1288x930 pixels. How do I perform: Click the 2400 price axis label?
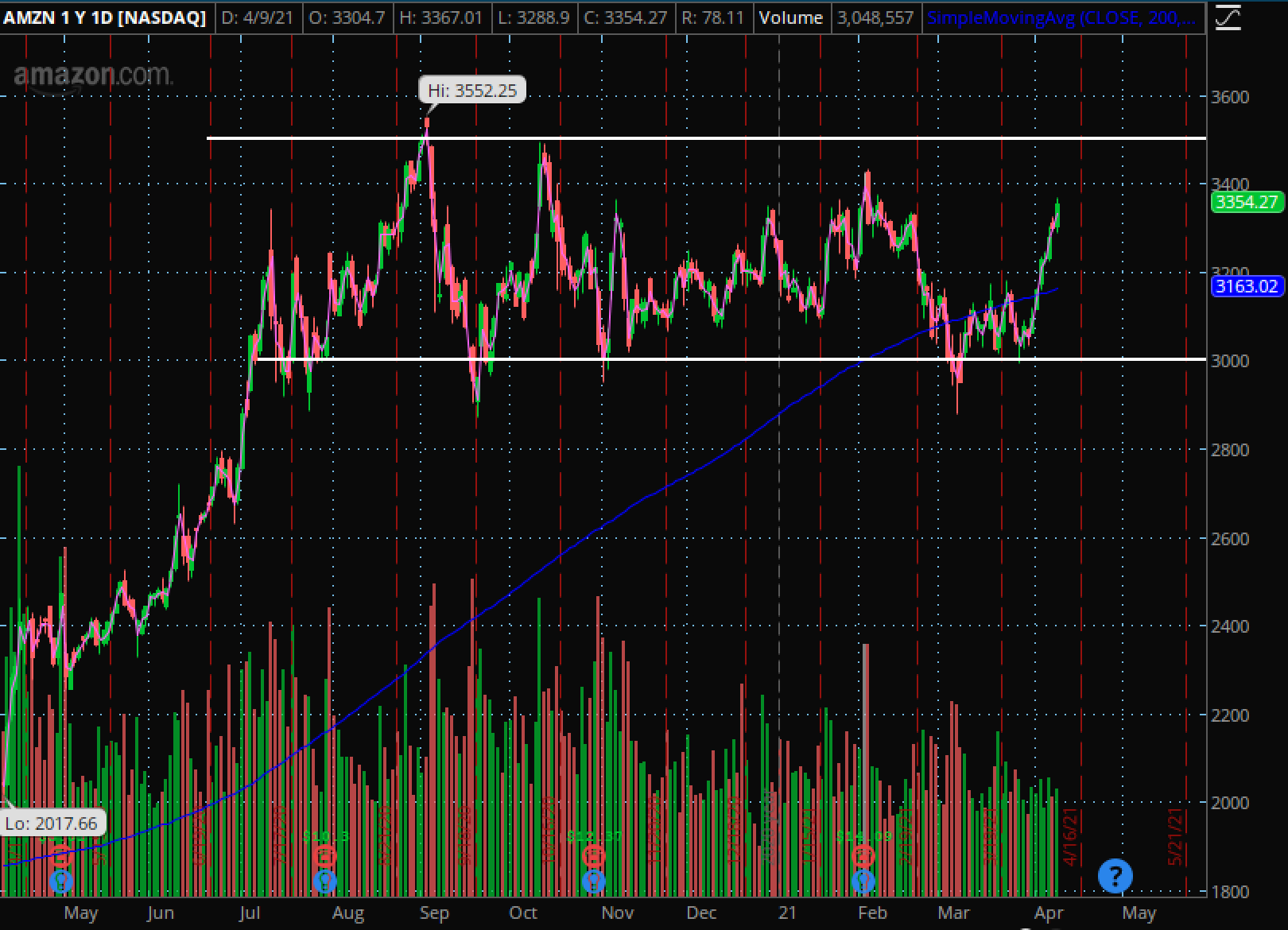(x=1230, y=626)
